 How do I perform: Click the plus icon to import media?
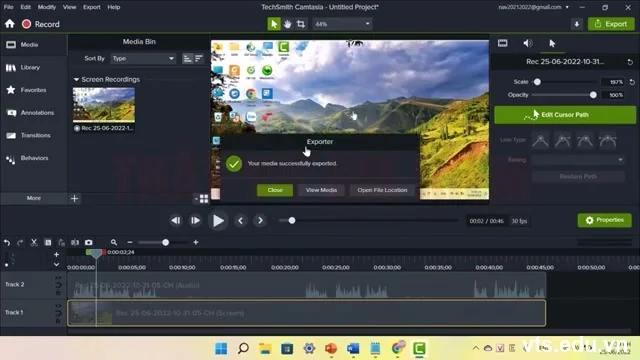[74, 198]
